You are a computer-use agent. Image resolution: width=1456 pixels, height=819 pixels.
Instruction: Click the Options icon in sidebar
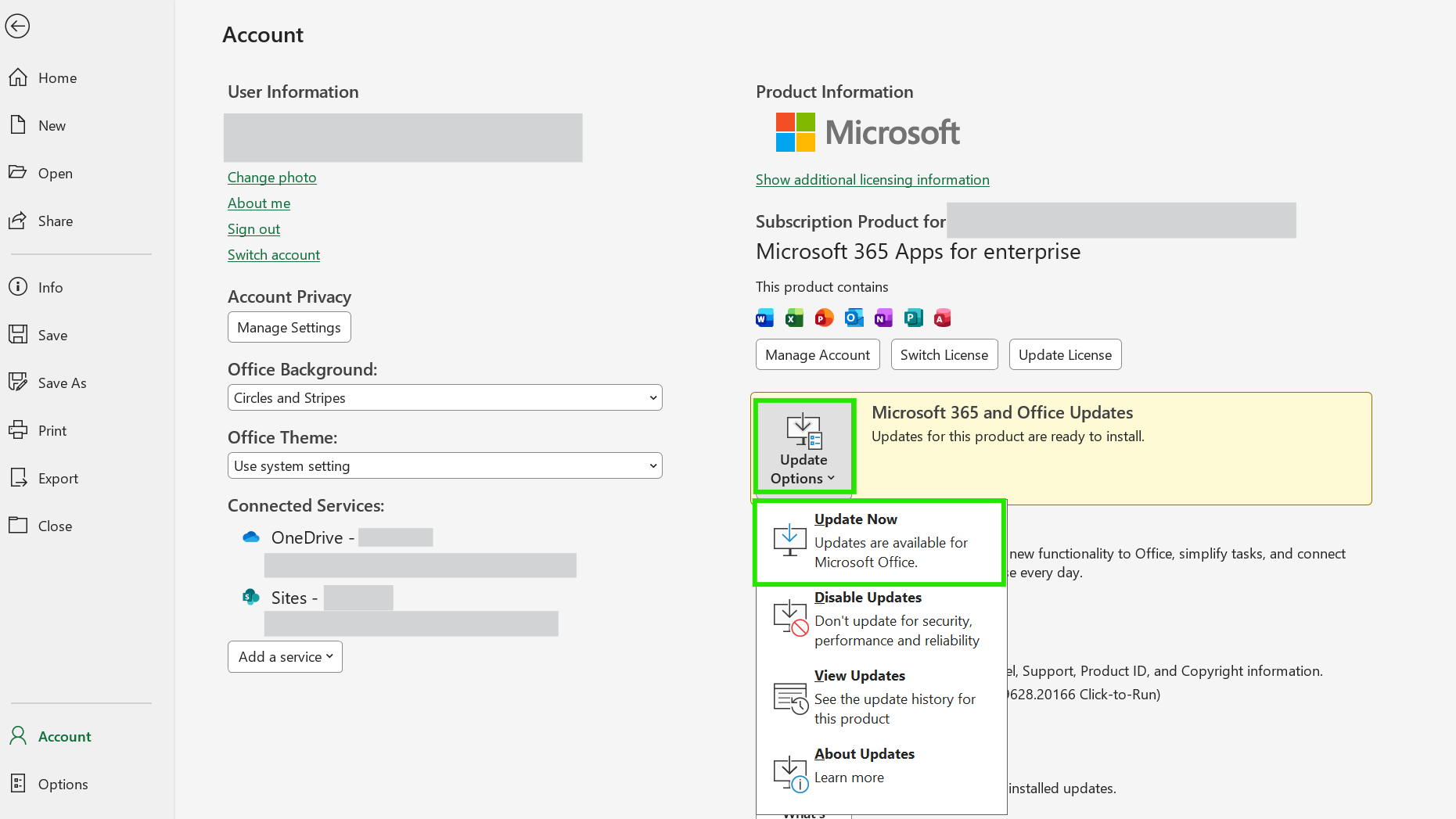(x=18, y=784)
